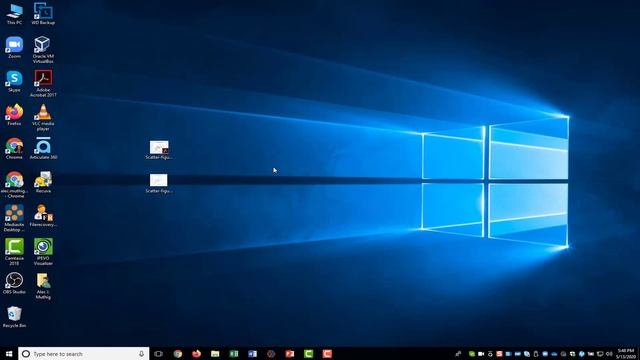Select the plain white Scatter figure file
The image size is (640, 360).
point(159,183)
